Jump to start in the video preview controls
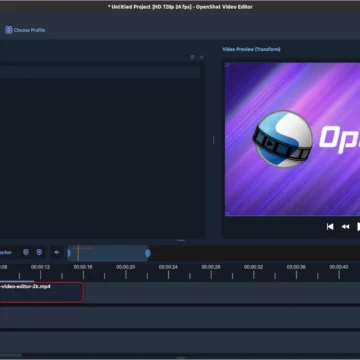The image size is (360, 360). coord(330,227)
